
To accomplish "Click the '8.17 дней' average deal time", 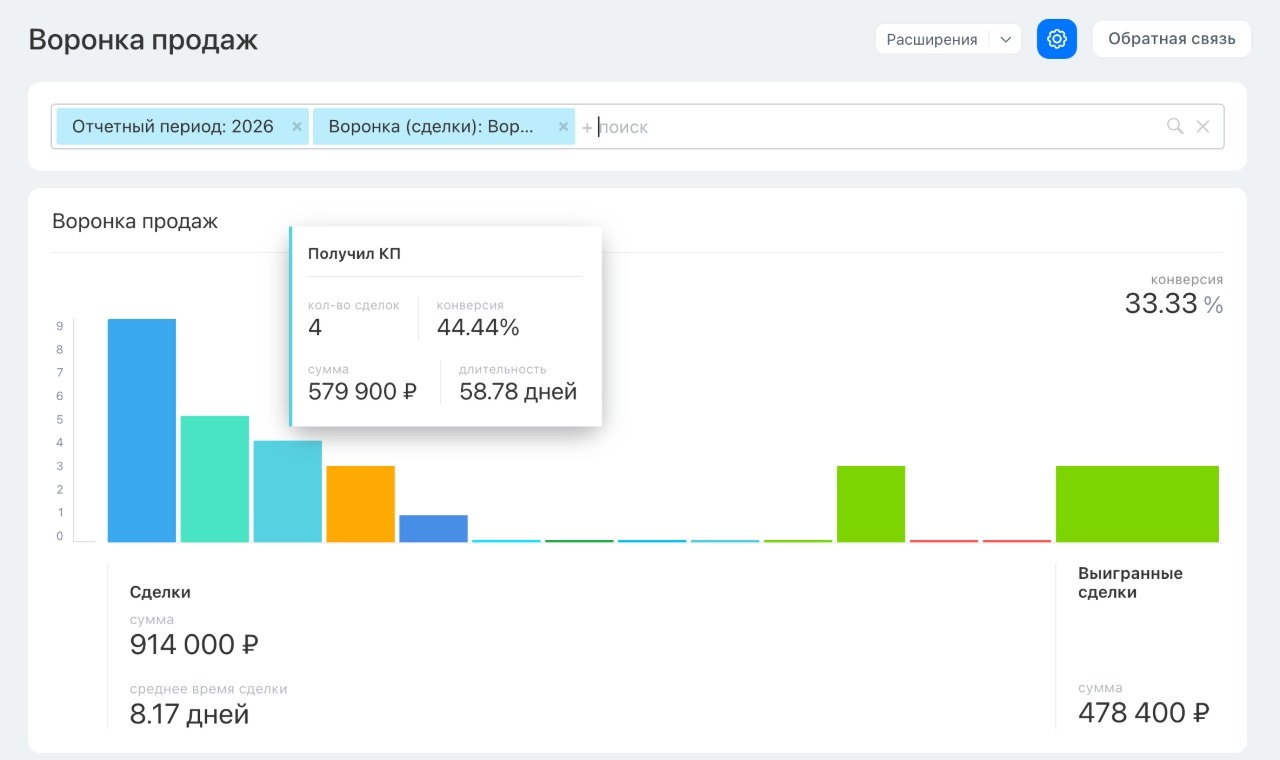I will (190, 714).
